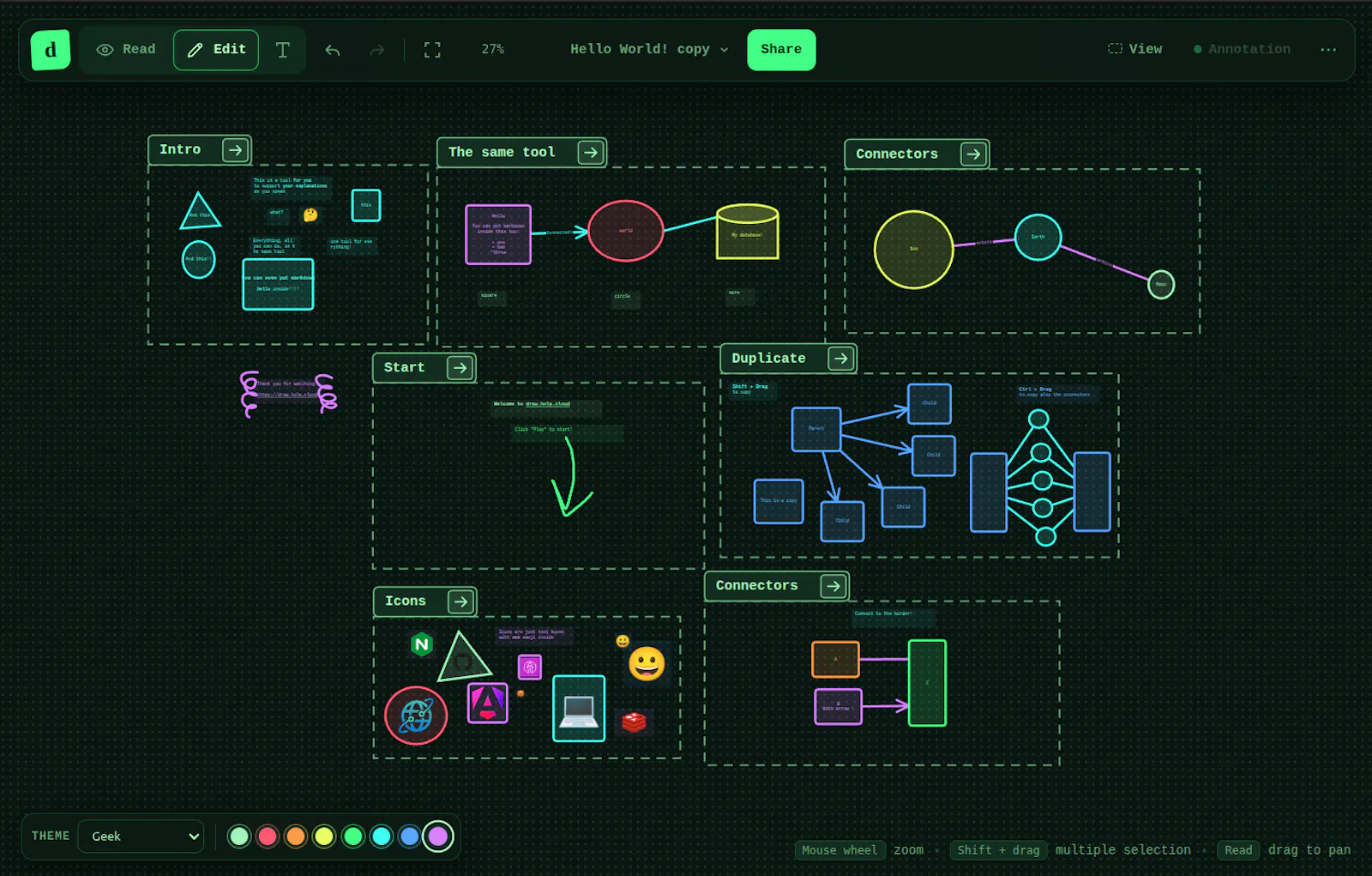Select the small purple podcast icon
The image size is (1372, 876).
coord(530,667)
